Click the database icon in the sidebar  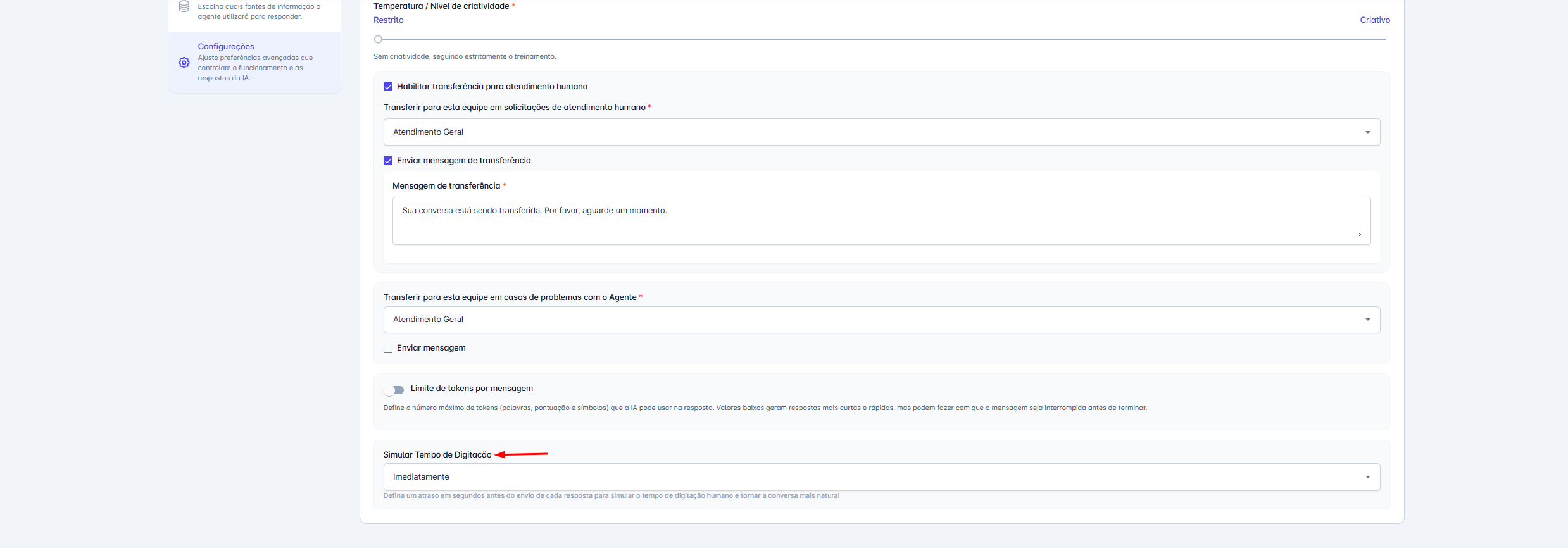[184, 7]
